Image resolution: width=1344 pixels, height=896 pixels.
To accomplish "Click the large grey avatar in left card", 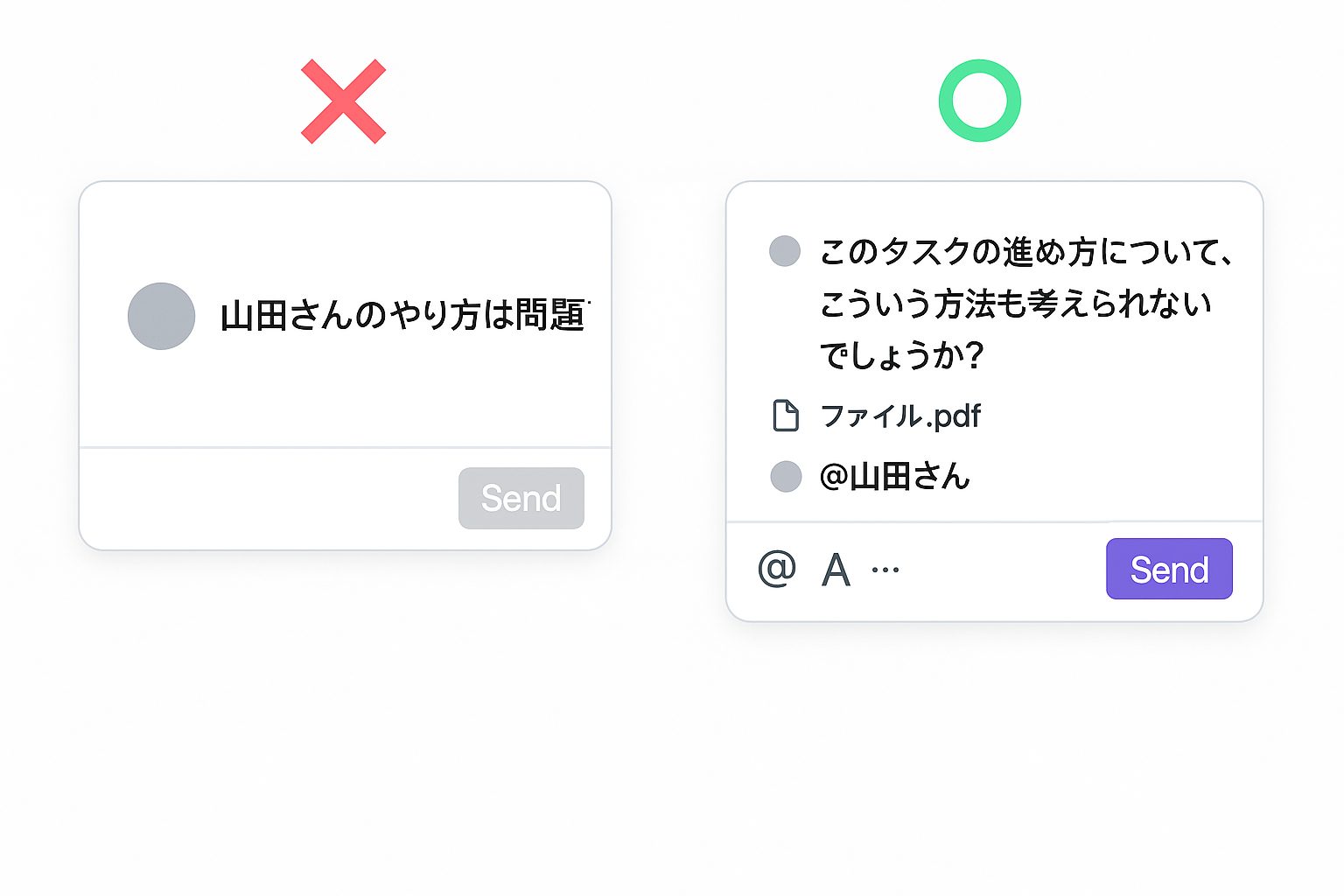I will point(161,316).
